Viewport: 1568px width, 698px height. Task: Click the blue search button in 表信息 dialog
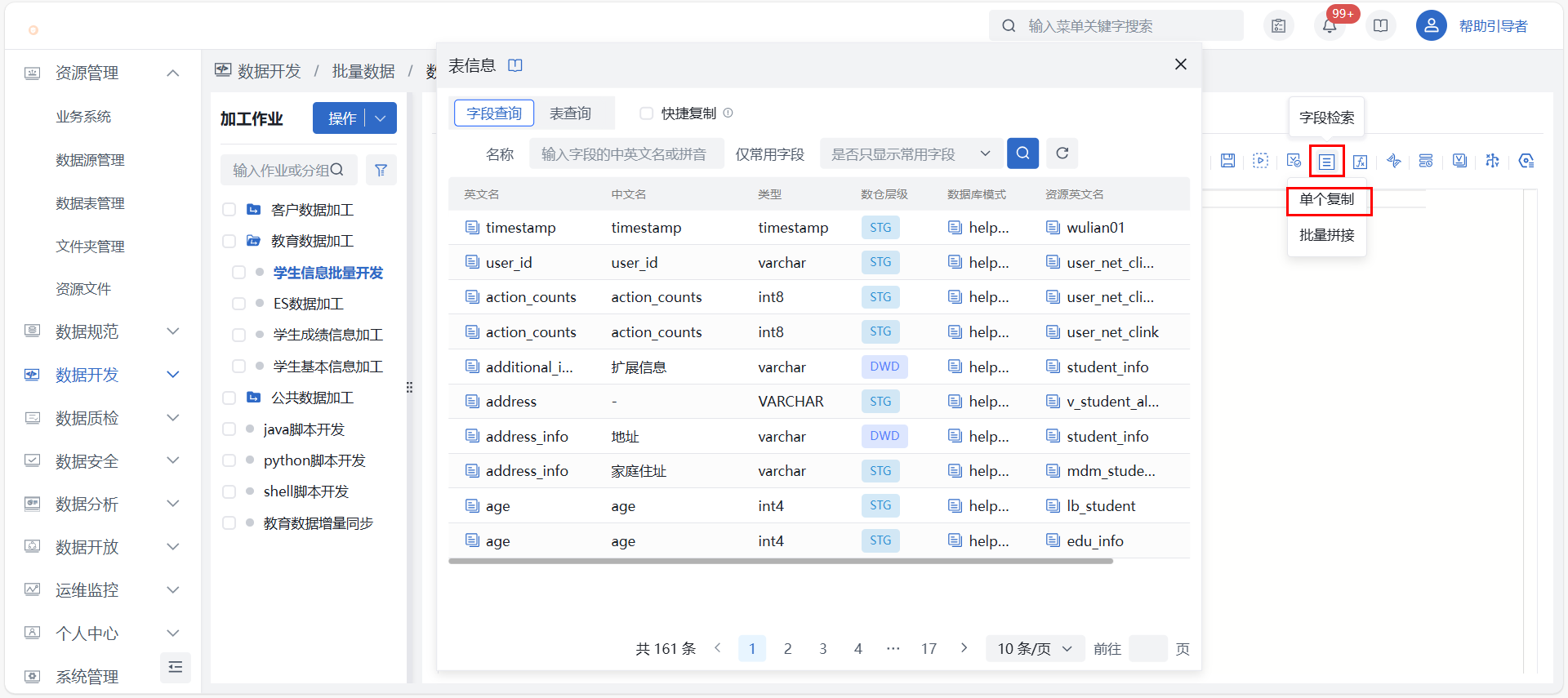1022,153
